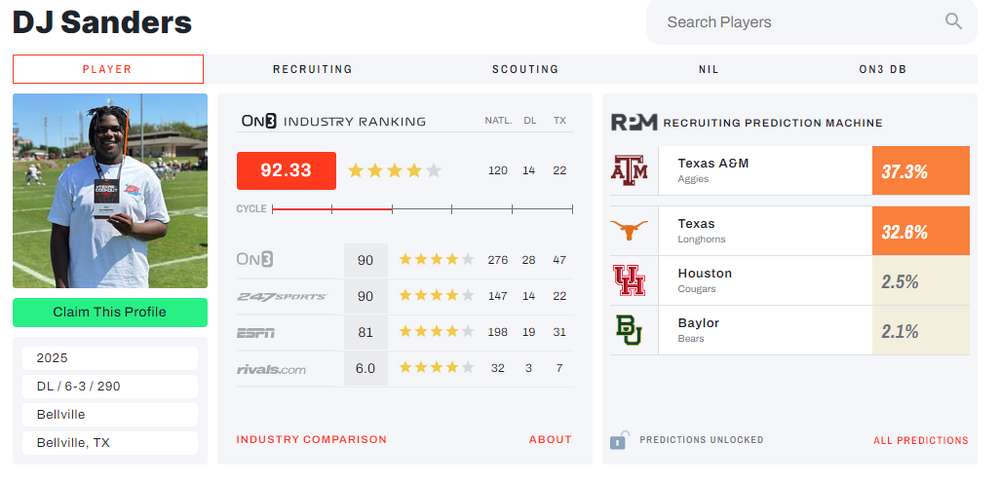Click the 247Sports logo in rankings
The image size is (1000, 481).
[x=281, y=297]
